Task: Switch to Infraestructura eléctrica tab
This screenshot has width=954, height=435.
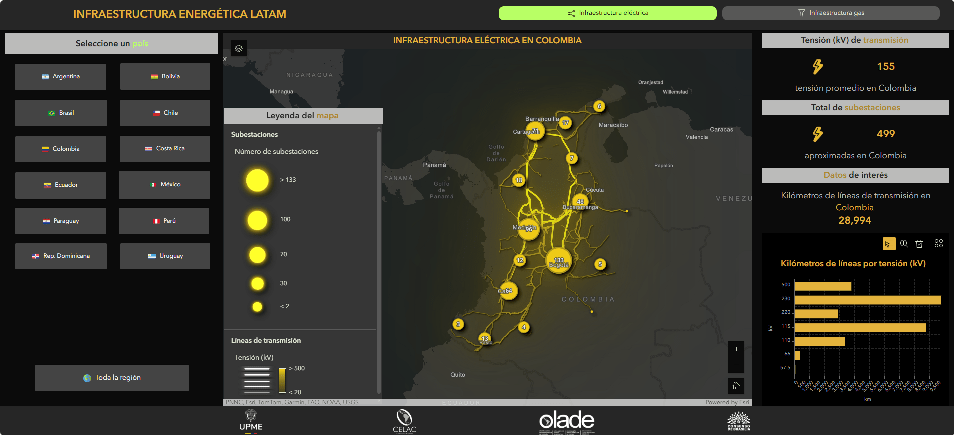Action: click(x=607, y=13)
